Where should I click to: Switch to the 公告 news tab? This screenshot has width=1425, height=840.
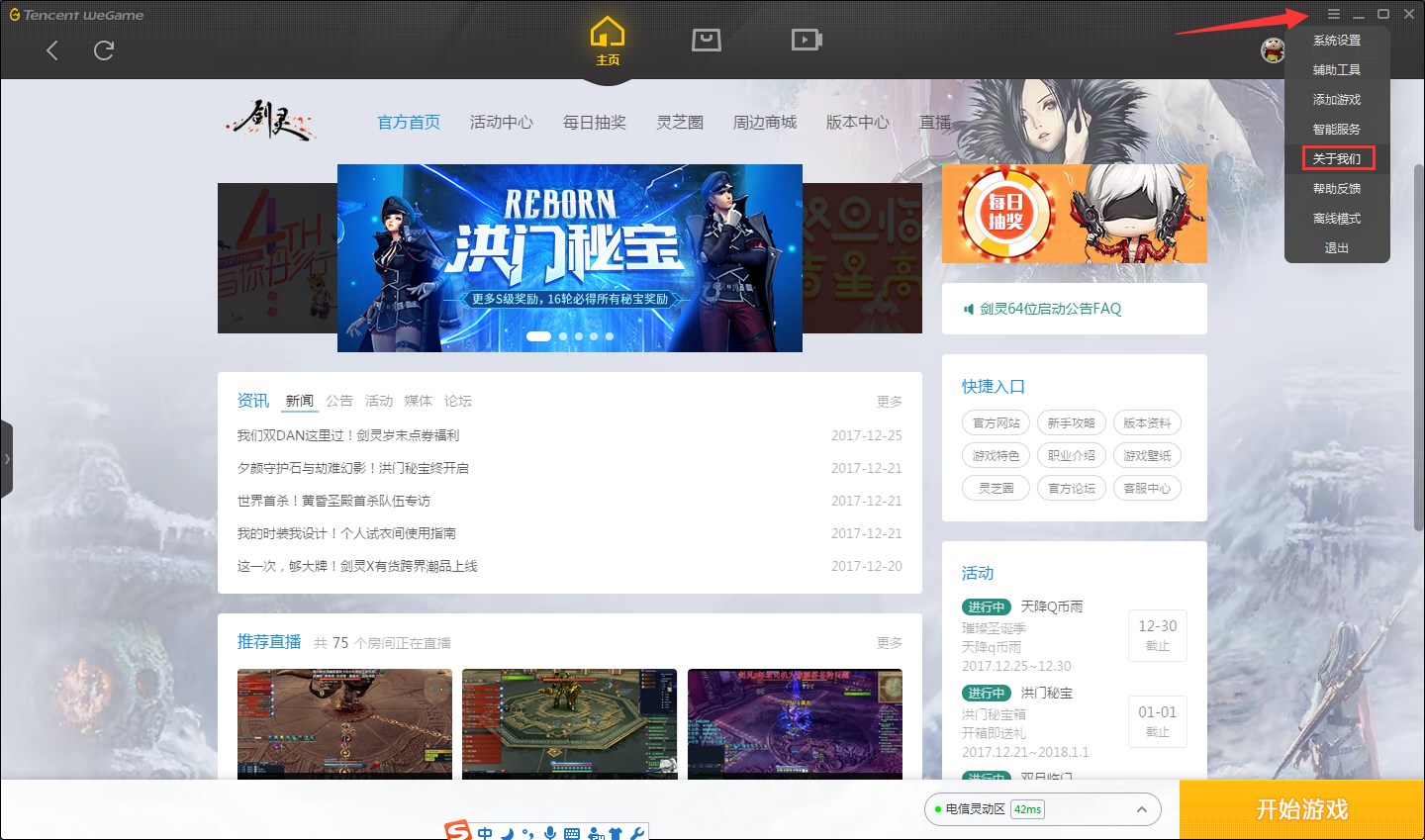(339, 401)
